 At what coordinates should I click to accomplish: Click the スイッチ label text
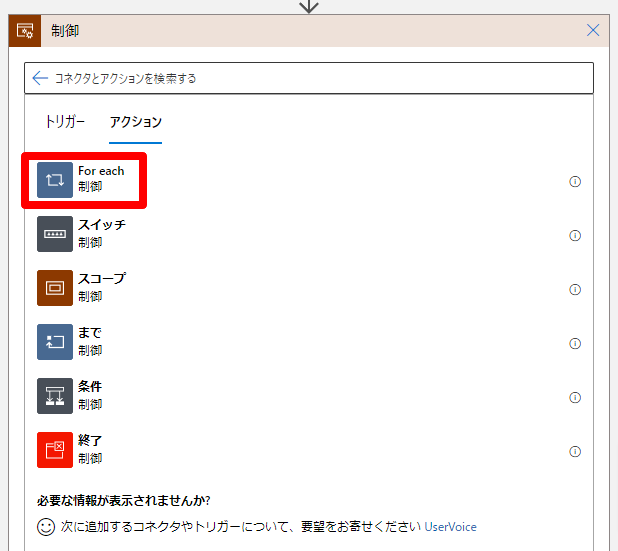(102, 225)
